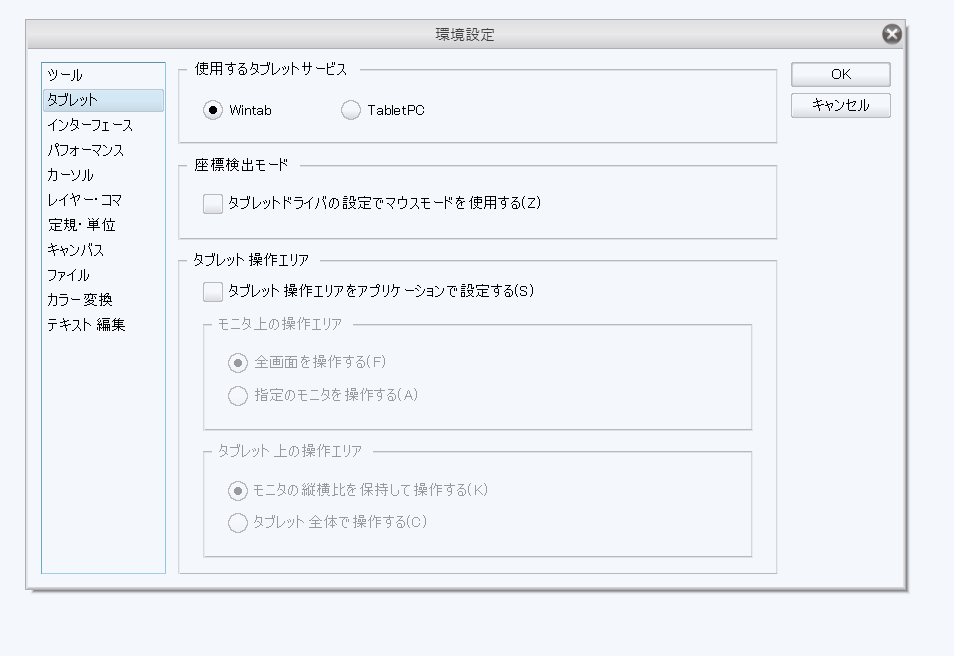Go to カーソル settings
The image size is (954, 656).
point(71,175)
